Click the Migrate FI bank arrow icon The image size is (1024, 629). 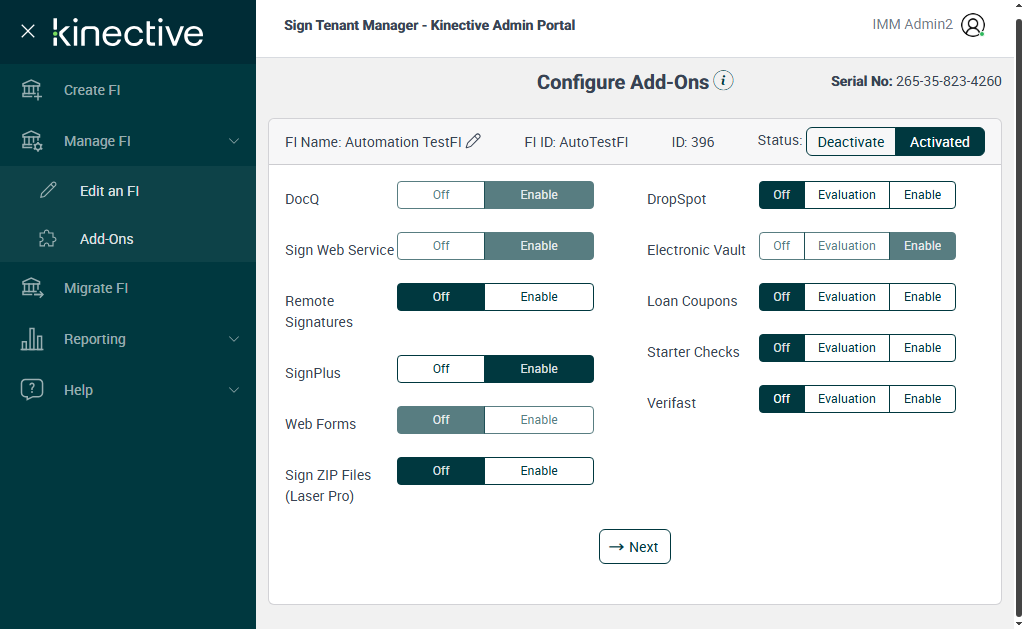[x=31, y=288]
